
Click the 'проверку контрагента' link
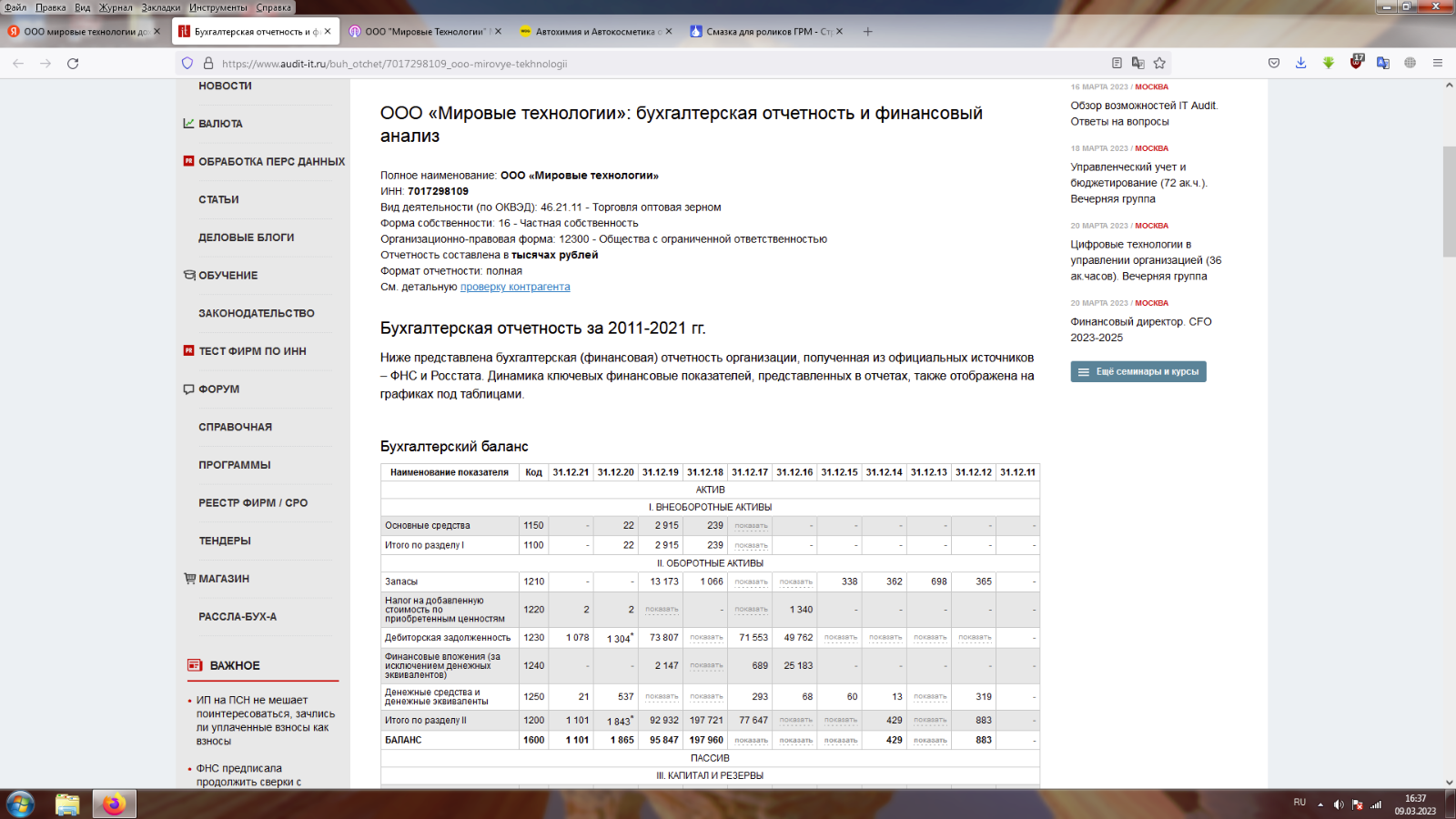[x=515, y=287]
